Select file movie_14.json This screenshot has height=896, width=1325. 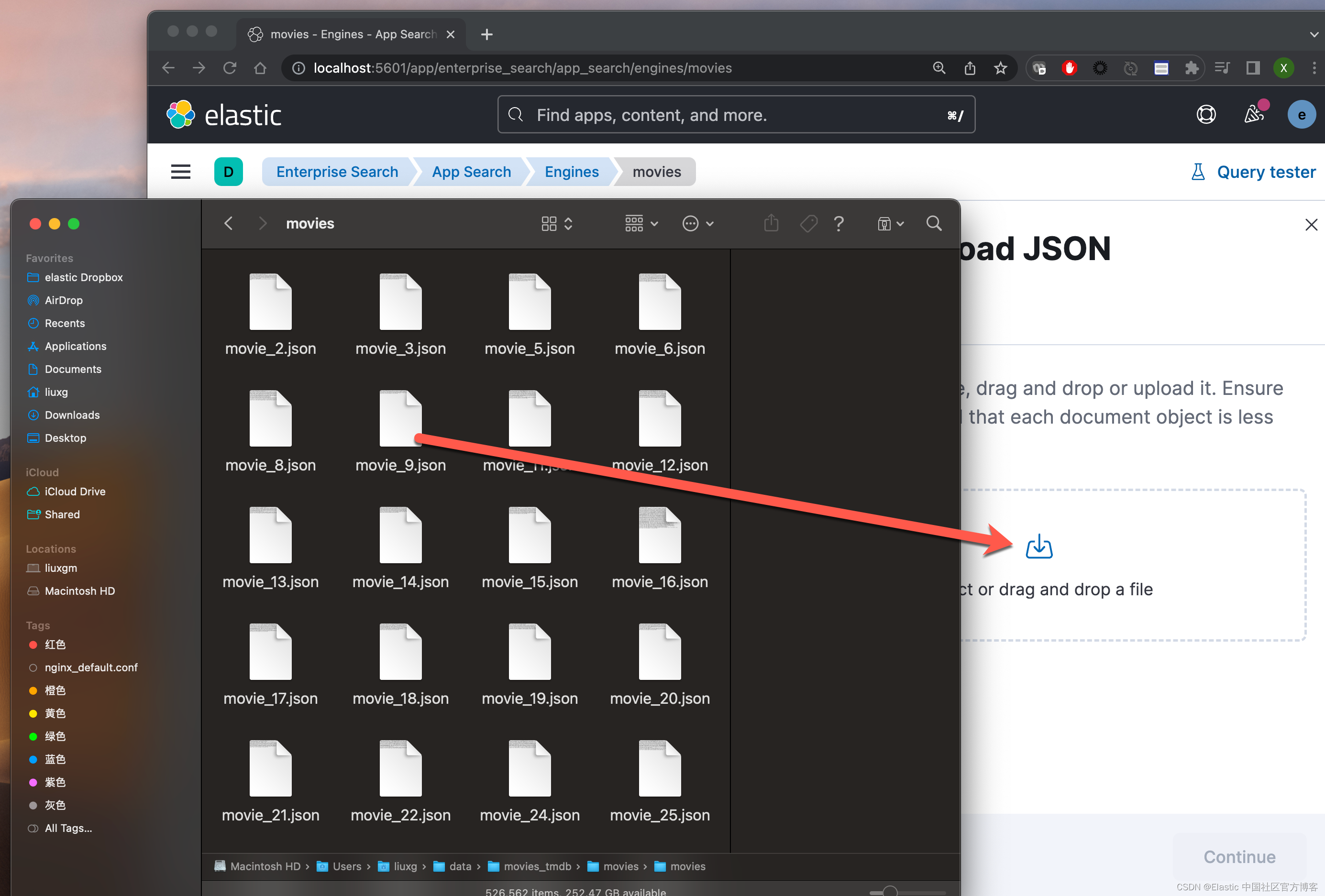[400, 548]
